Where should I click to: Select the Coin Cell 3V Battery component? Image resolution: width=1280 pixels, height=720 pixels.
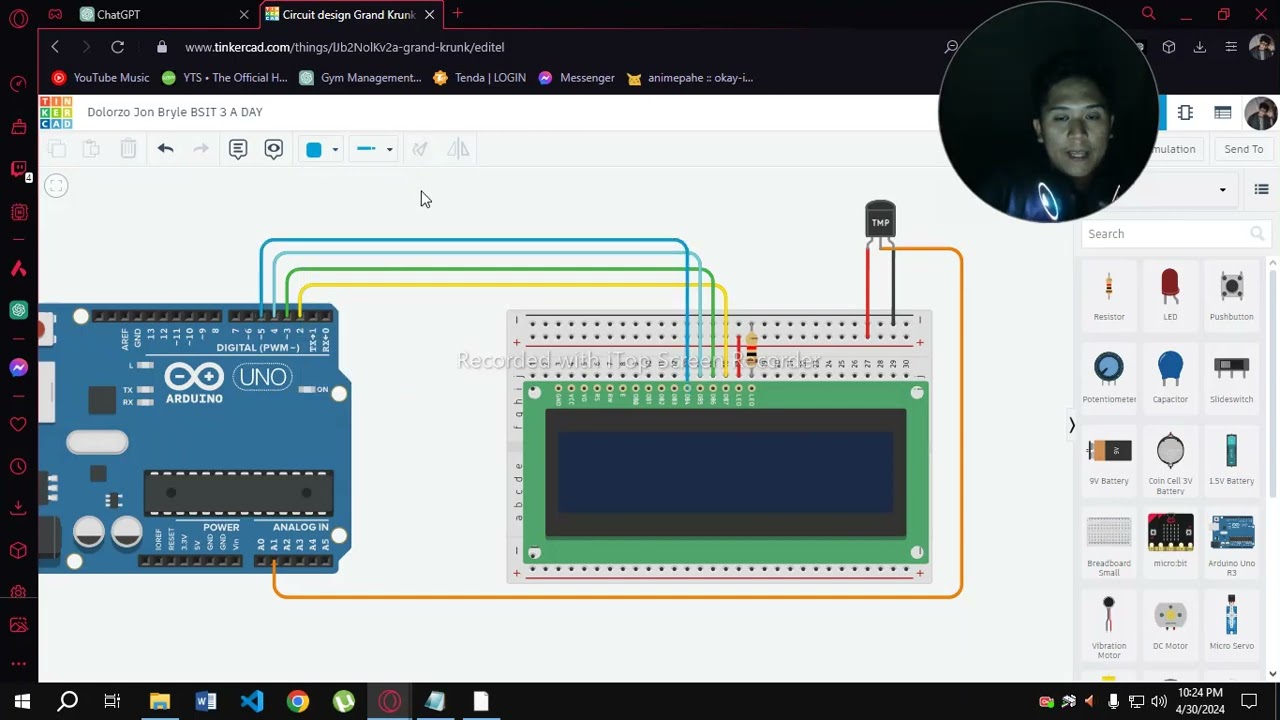tap(1170, 463)
